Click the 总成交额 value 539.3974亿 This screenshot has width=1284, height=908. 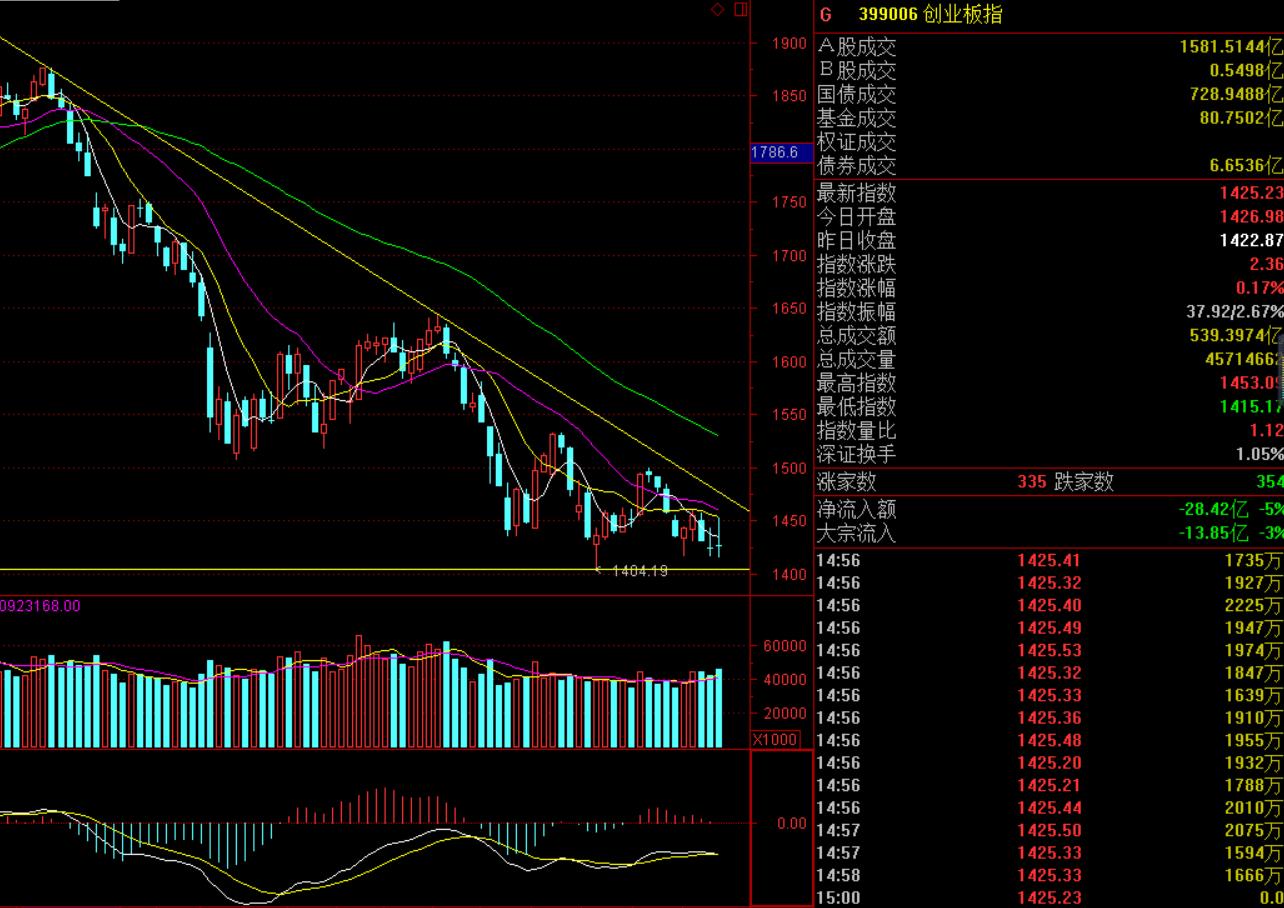(x=1236, y=336)
